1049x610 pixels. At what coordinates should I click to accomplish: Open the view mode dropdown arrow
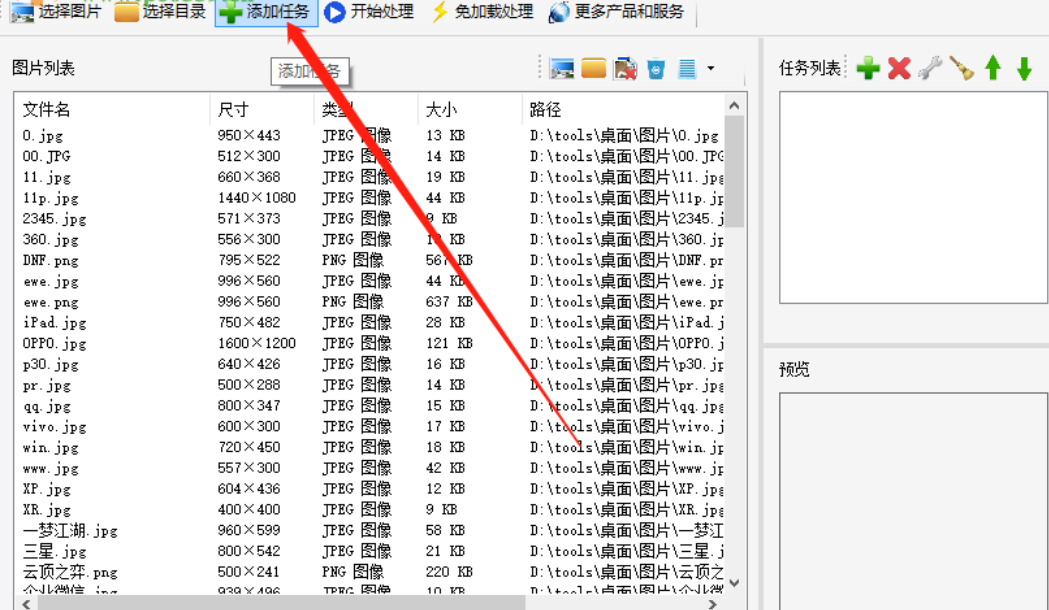pos(710,68)
